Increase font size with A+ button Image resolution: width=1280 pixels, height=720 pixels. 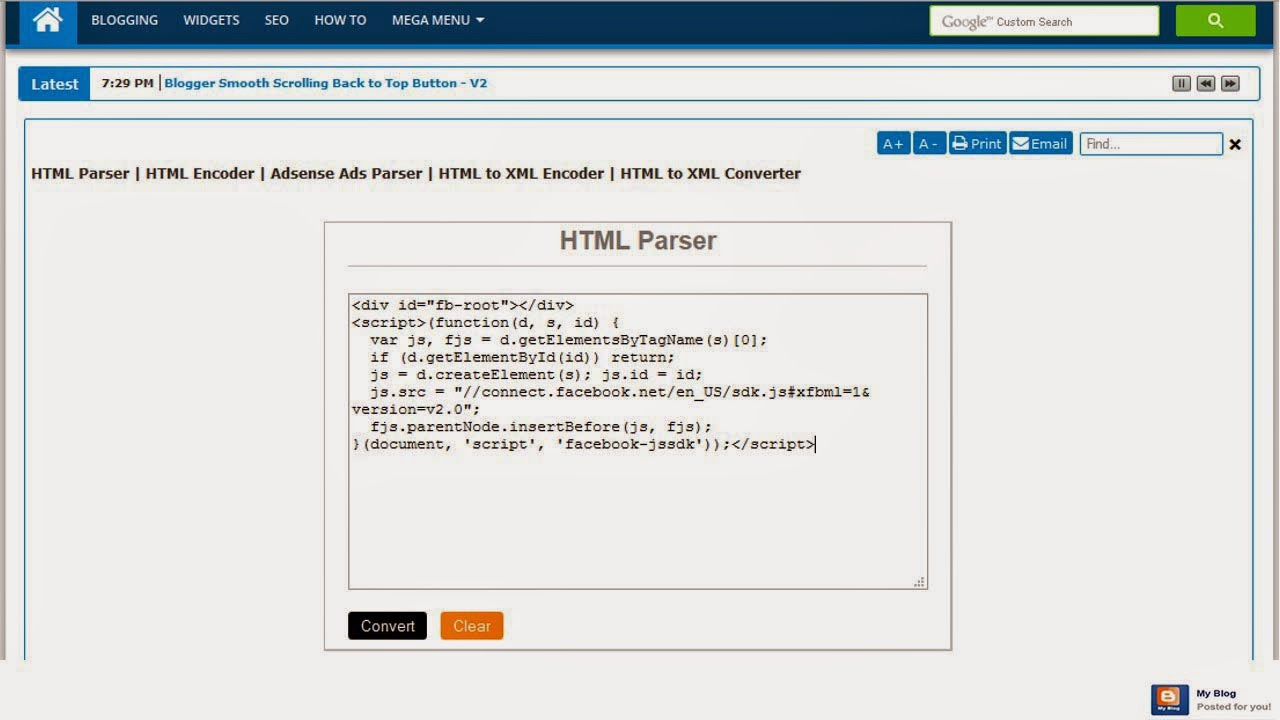(893, 144)
